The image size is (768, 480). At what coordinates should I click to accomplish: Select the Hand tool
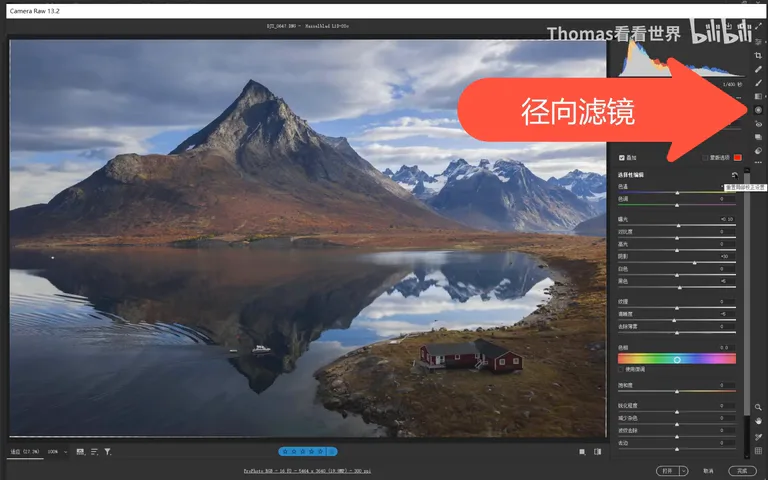[x=758, y=421]
